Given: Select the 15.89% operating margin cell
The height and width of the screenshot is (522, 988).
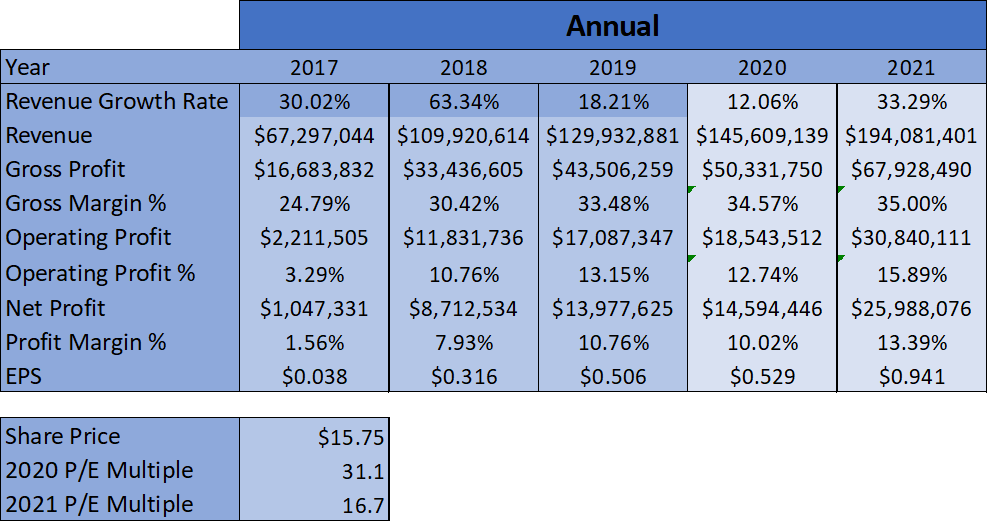Looking at the screenshot, I should tap(912, 274).
